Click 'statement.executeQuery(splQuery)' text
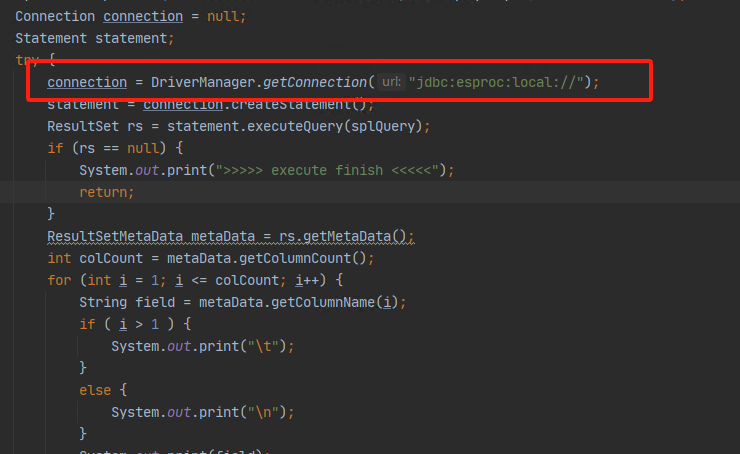 coord(294,126)
